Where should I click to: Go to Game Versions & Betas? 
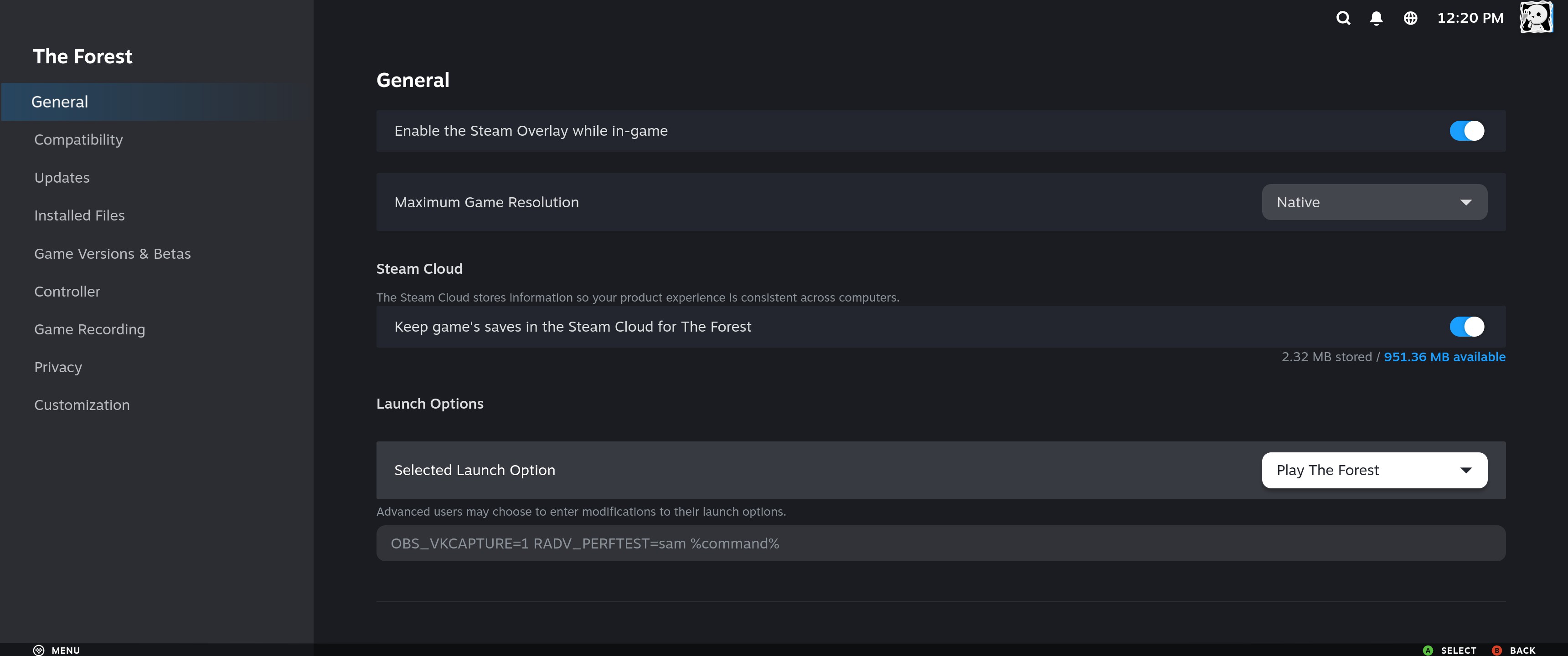[x=113, y=254]
